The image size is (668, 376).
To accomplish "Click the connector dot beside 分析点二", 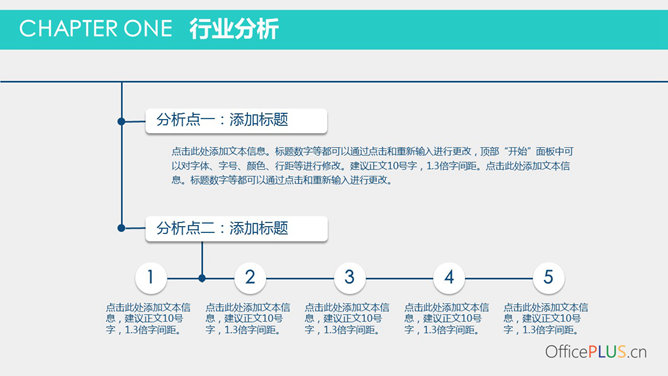I will pos(121,228).
